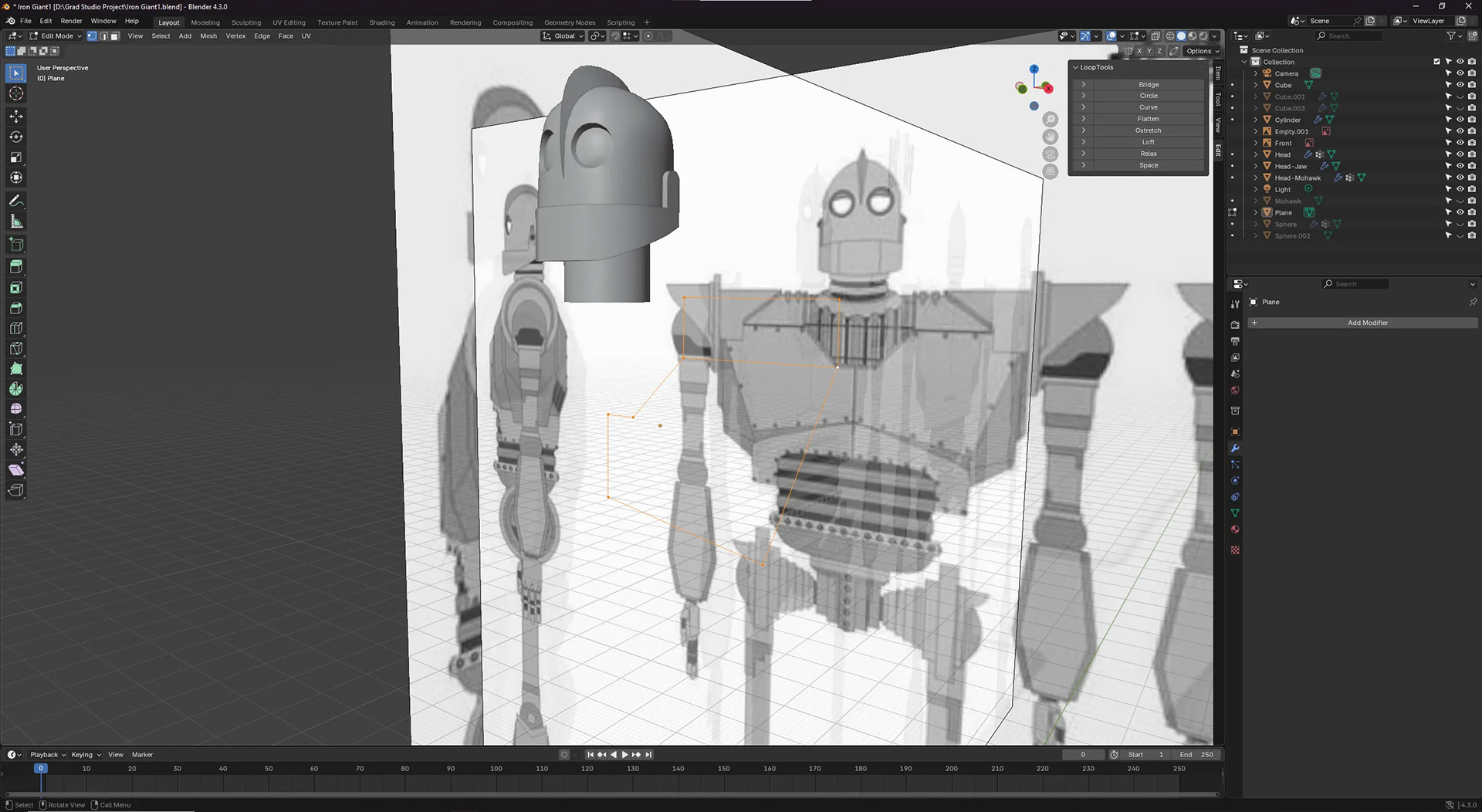Viewport: 1482px width, 812px height.
Task: Toggle X-ray display button
Action: pos(1155,36)
